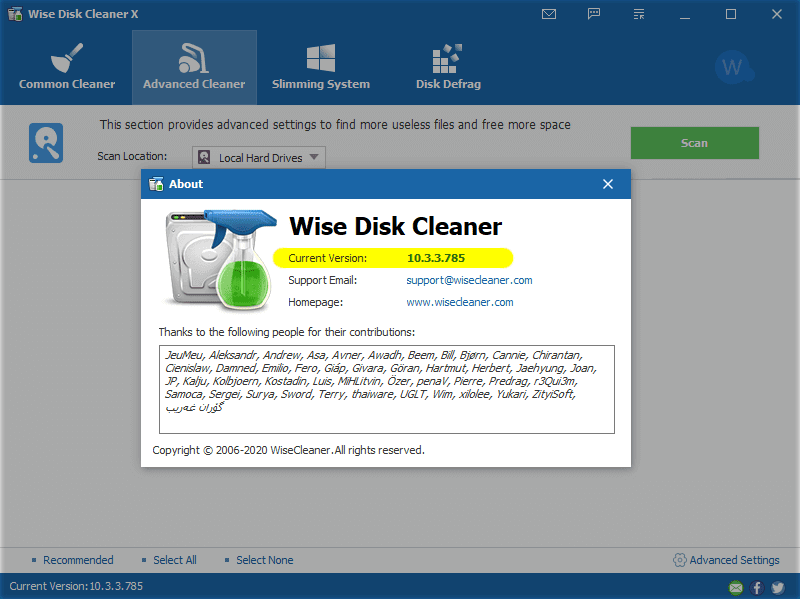Switch to the Advanced Cleaner tab

[194, 67]
